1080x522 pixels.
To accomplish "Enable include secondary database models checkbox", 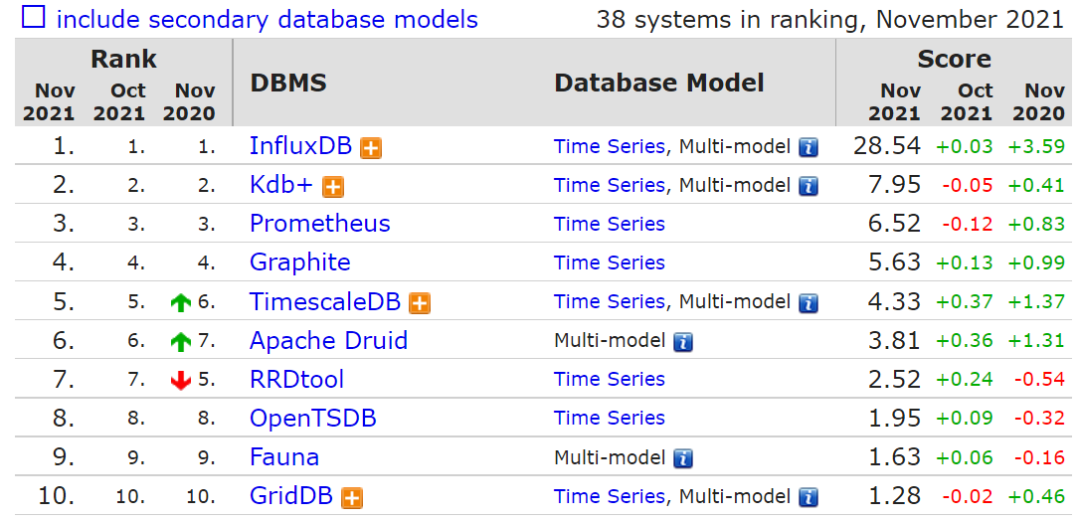I will pos(34,18).
